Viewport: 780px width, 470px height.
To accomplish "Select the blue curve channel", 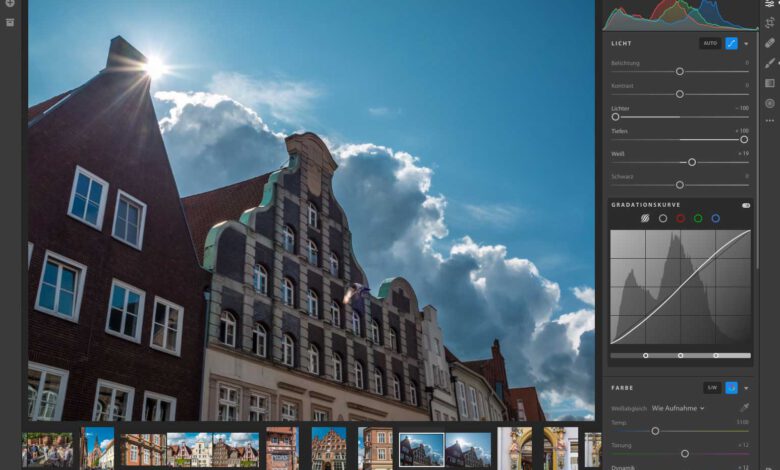I will 715,218.
